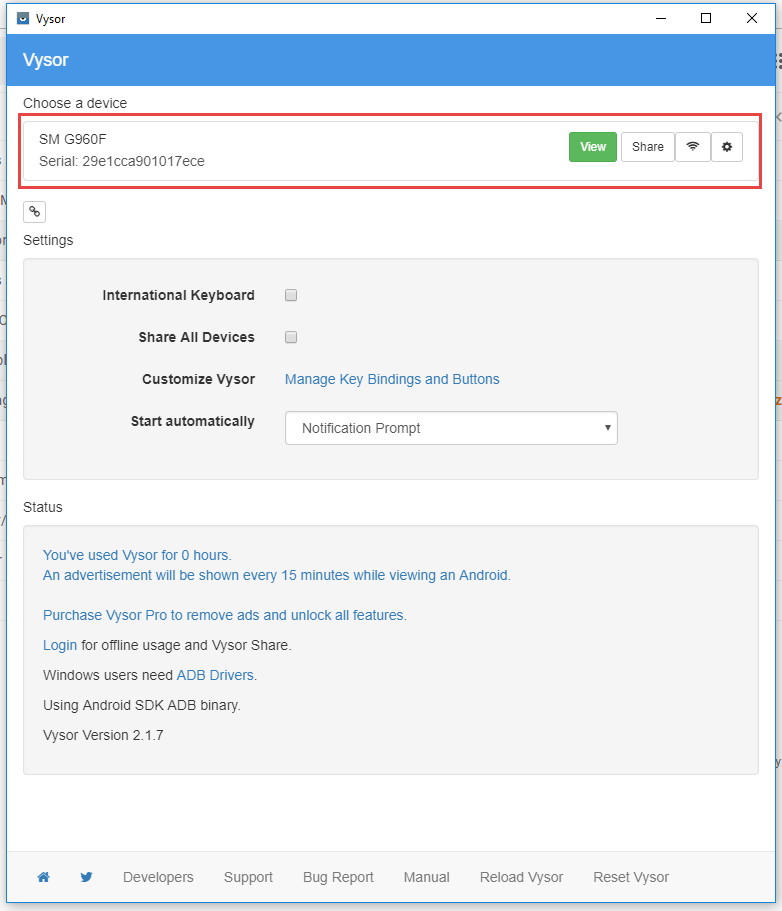782x911 pixels.
Task: Minimize the Vysor window
Action: coord(661,19)
